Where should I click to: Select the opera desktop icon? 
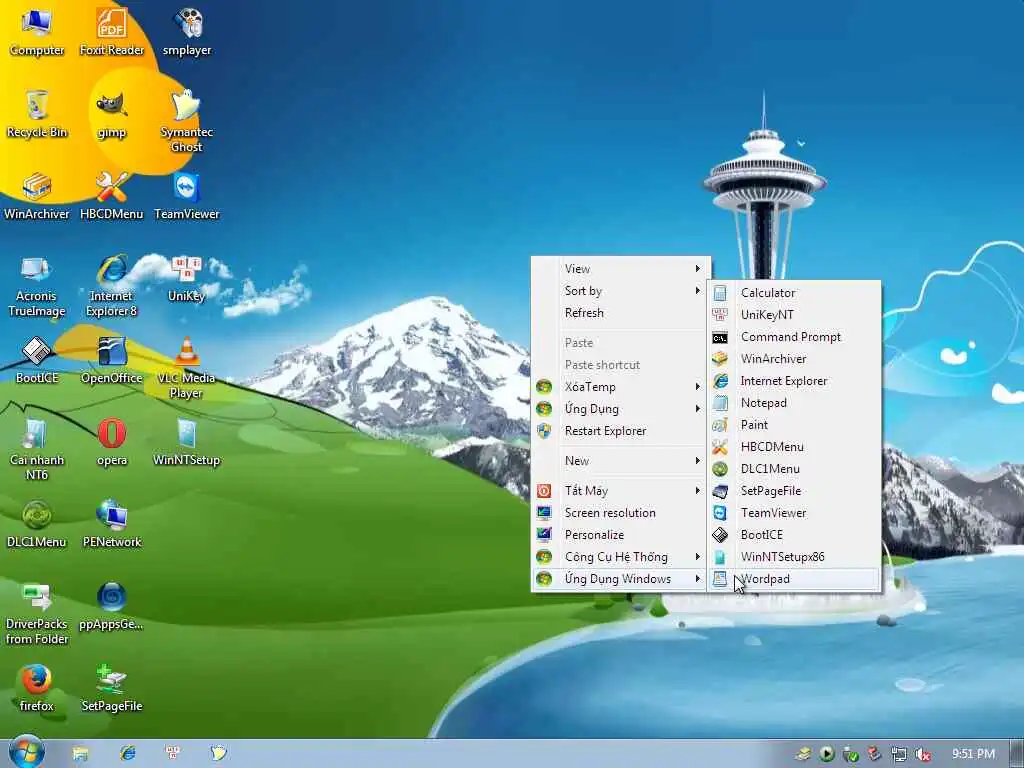pyautogui.click(x=112, y=442)
